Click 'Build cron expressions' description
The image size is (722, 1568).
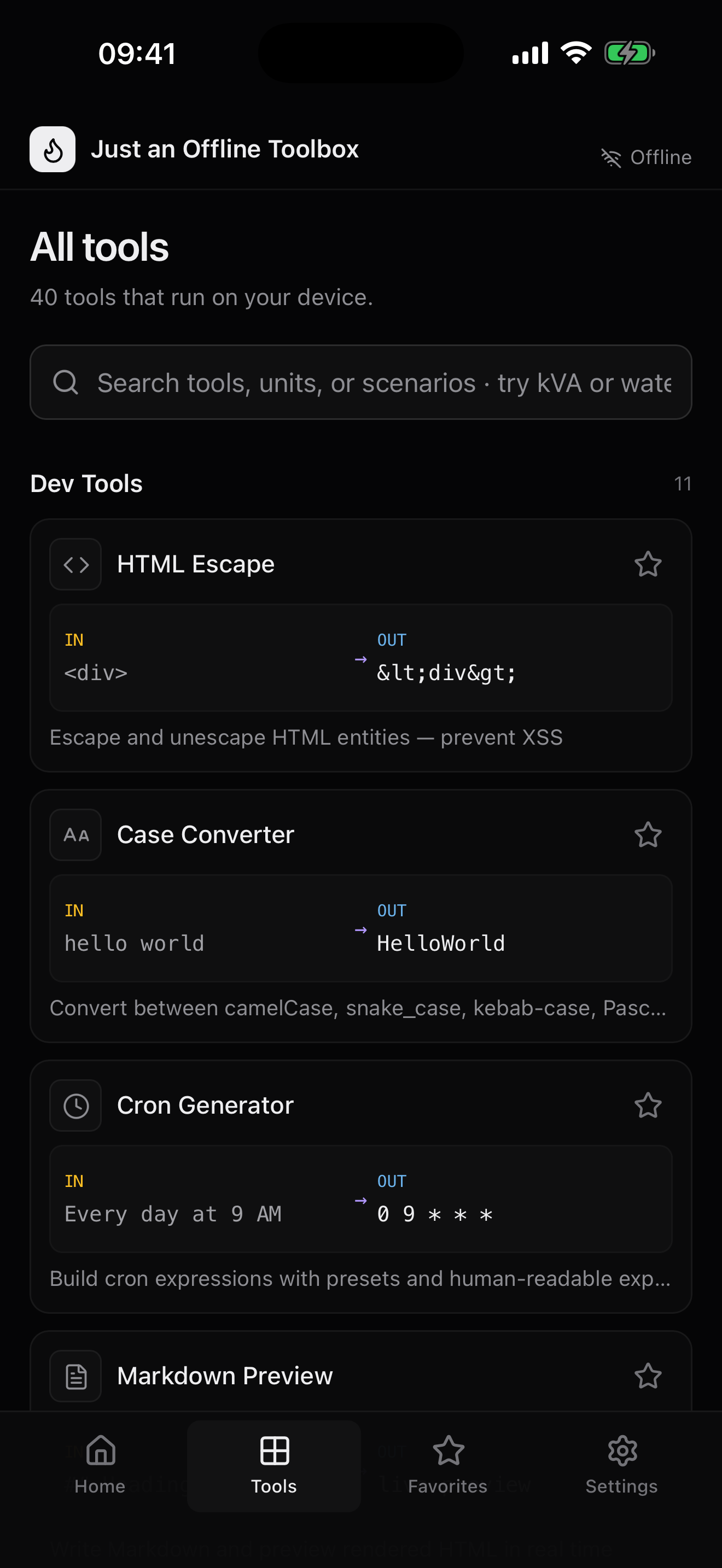point(360,1278)
